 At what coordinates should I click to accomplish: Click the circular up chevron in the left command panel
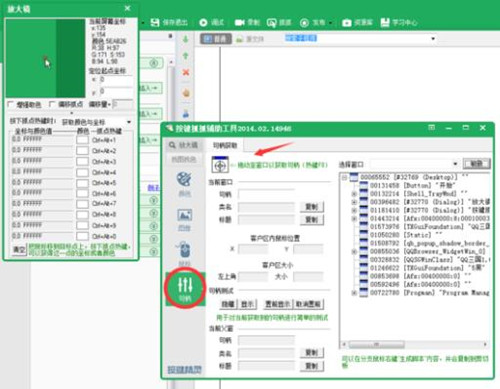[x=153, y=63]
